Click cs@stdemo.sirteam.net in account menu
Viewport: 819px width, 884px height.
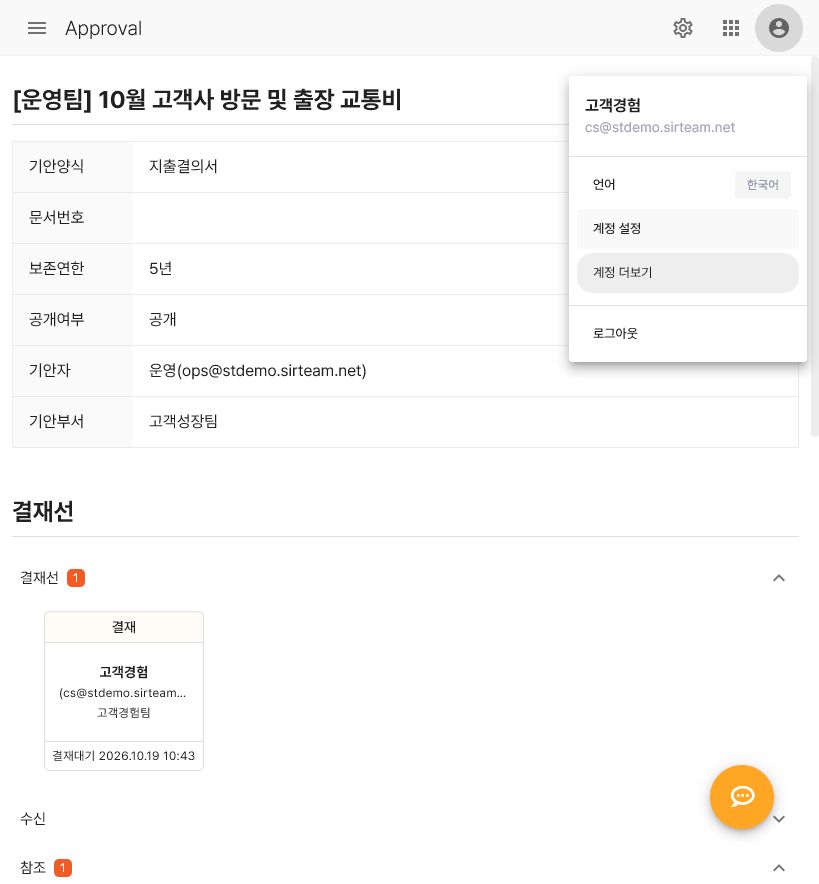pos(659,127)
